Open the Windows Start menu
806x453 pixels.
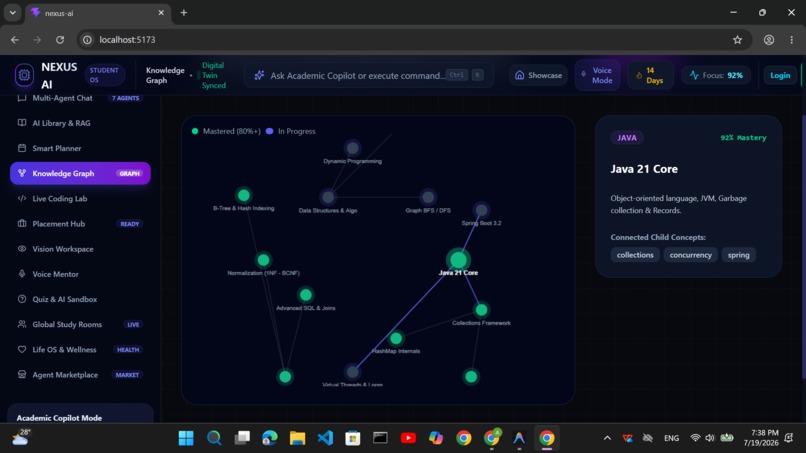(186, 438)
